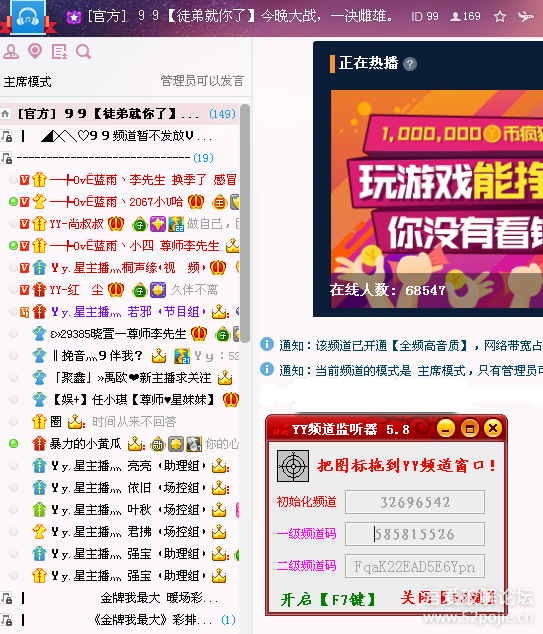
Task: Expand root channel [官方] 9 9 徒弟就你了
Action: pyautogui.click(x=120, y=114)
